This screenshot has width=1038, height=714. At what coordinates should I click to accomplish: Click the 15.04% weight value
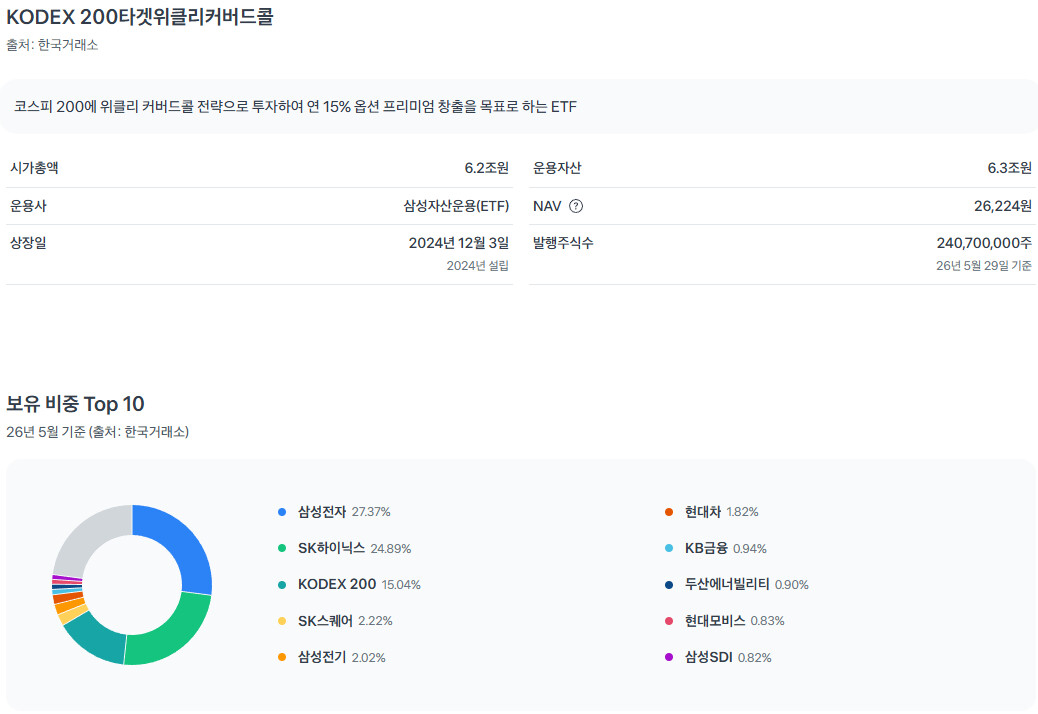pos(401,585)
